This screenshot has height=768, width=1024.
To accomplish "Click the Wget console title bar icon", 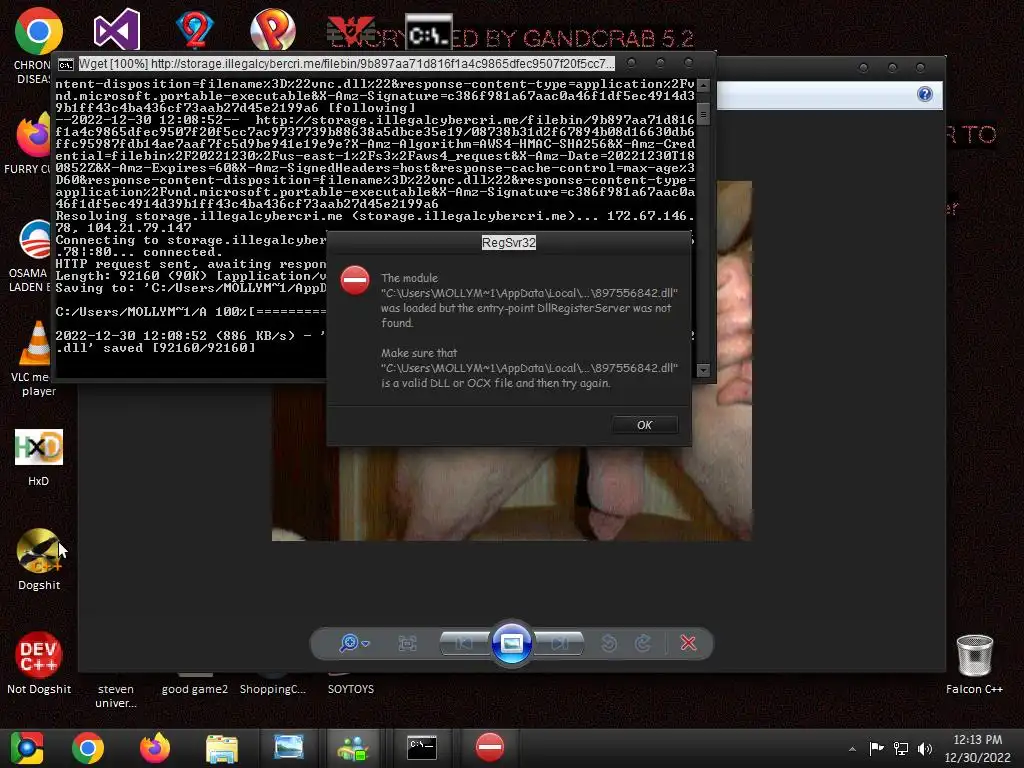I will [66, 64].
